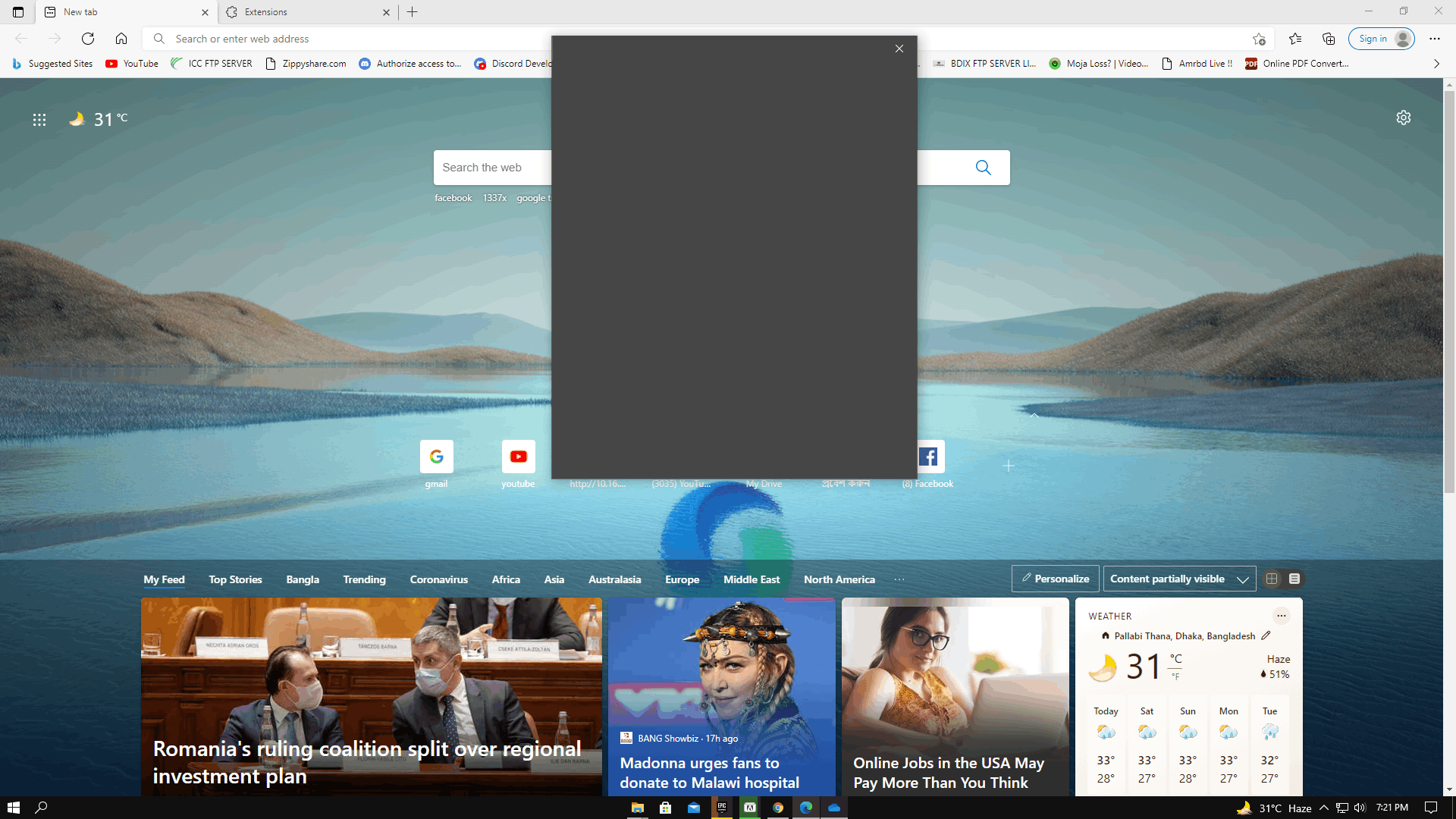Image resolution: width=1456 pixels, height=819 pixels.
Task: Open the tab actions menu icon
Action: [x=18, y=12]
